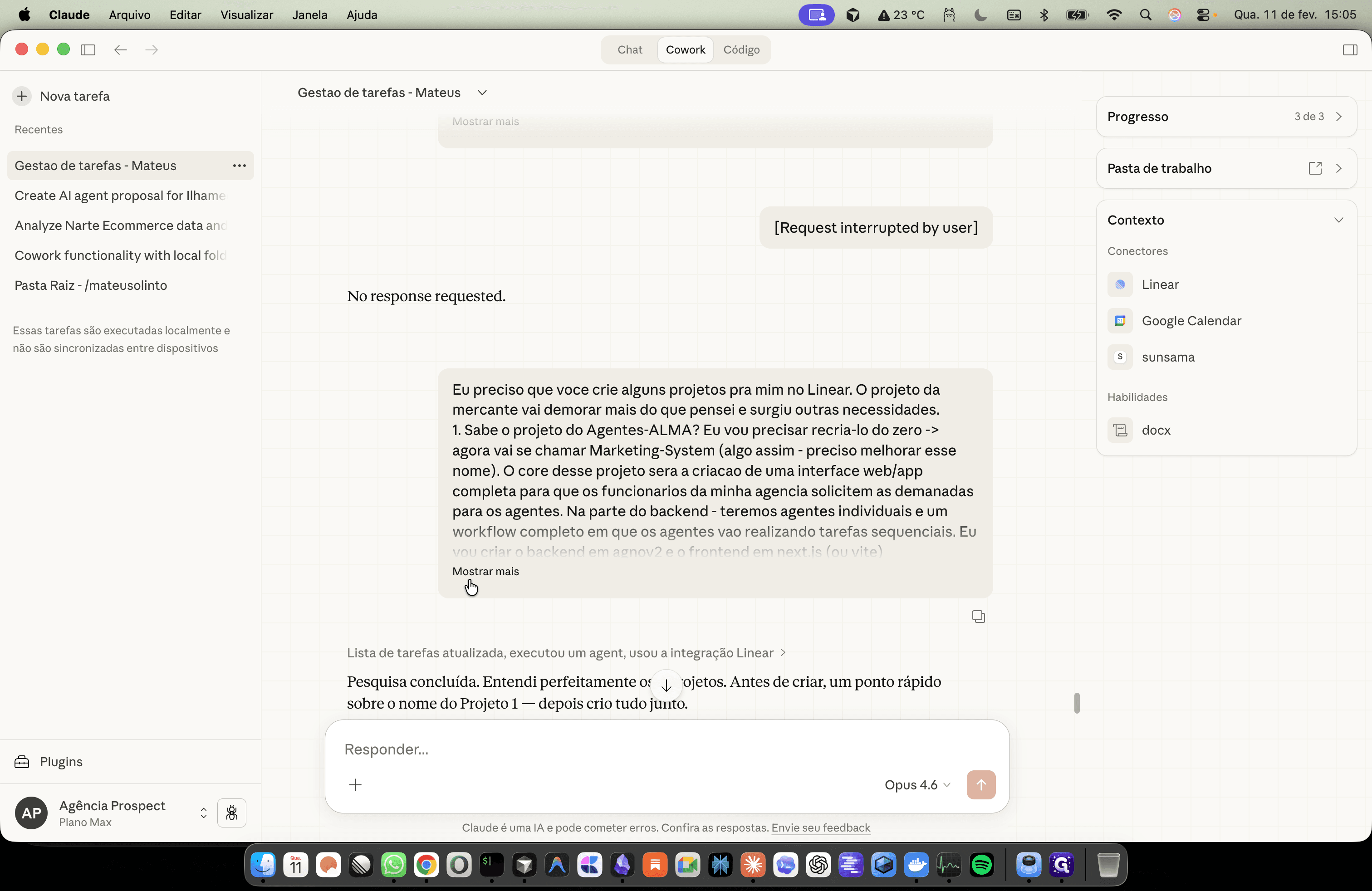Screen dimensions: 1372x891
Task: Send message with the orange arrow button
Action: click(980, 784)
